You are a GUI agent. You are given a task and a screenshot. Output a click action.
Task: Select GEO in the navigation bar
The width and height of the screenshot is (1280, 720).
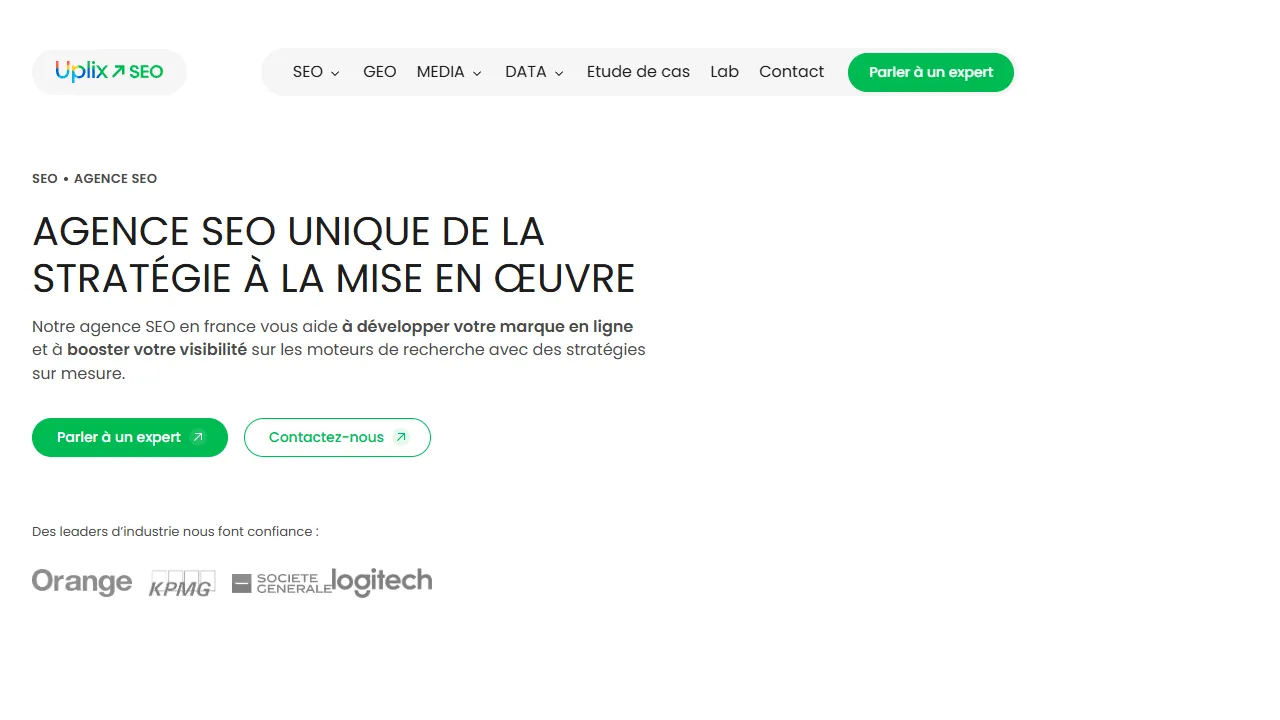click(380, 72)
